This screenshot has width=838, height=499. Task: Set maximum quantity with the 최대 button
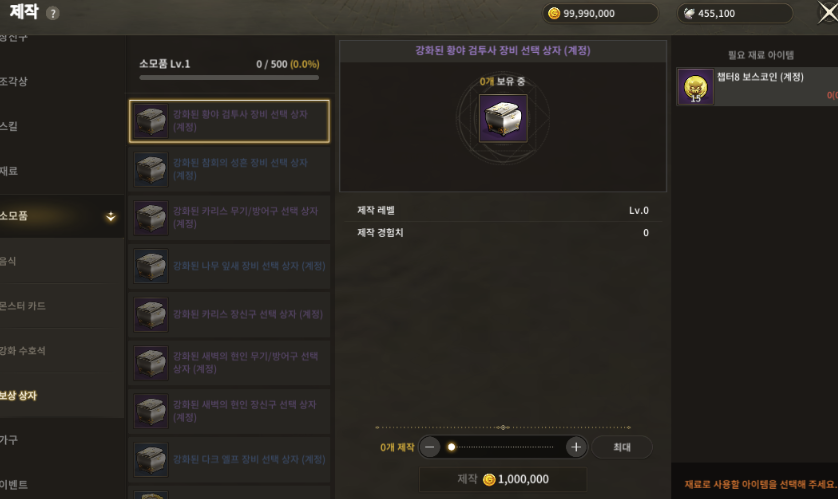pos(622,447)
